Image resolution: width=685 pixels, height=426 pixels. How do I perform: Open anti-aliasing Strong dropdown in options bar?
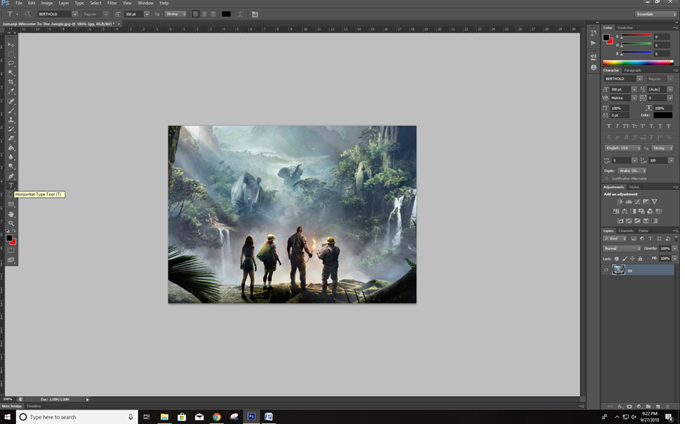click(176, 14)
